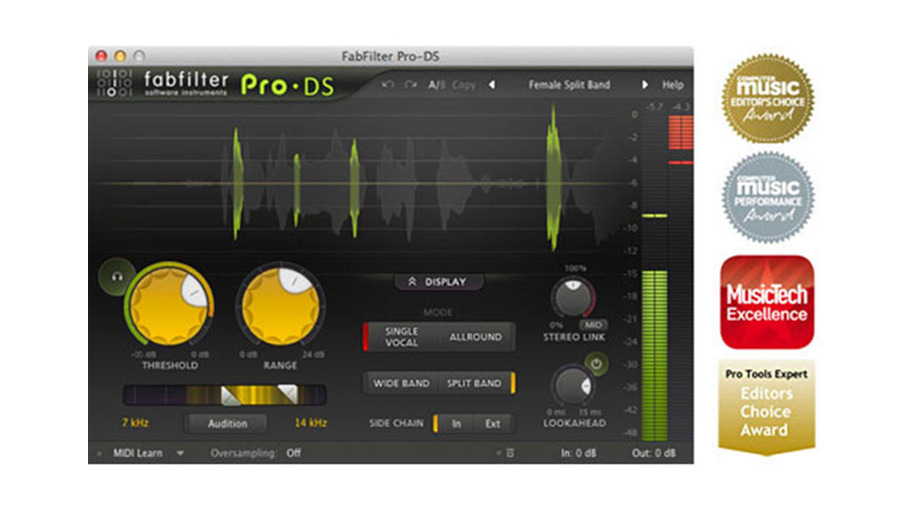Click the low frequency band handle
The image size is (900, 511).
click(231, 395)
